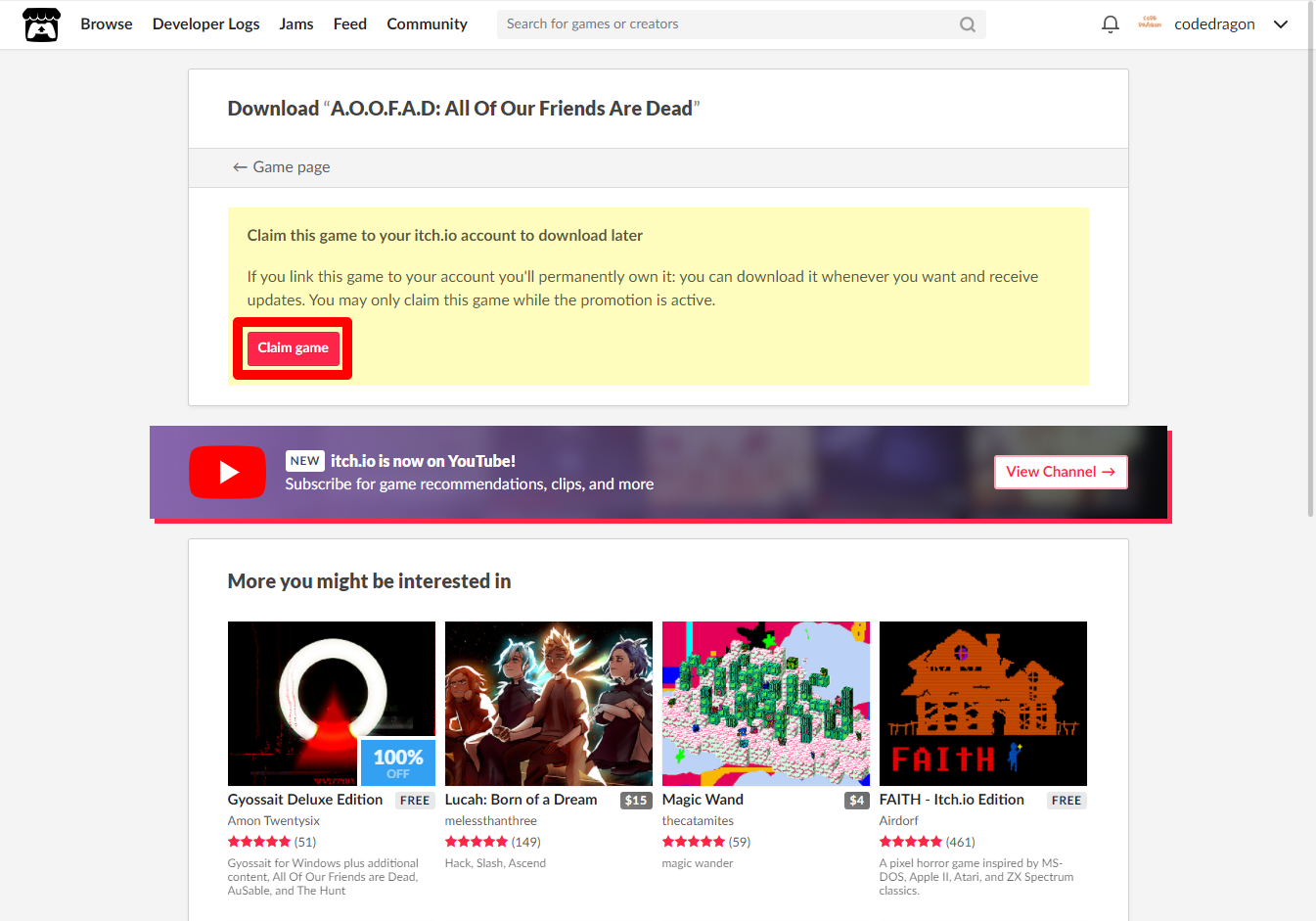Go to Developer Logs
This screenshot has width=1316, height=921.
click(206, 24)
